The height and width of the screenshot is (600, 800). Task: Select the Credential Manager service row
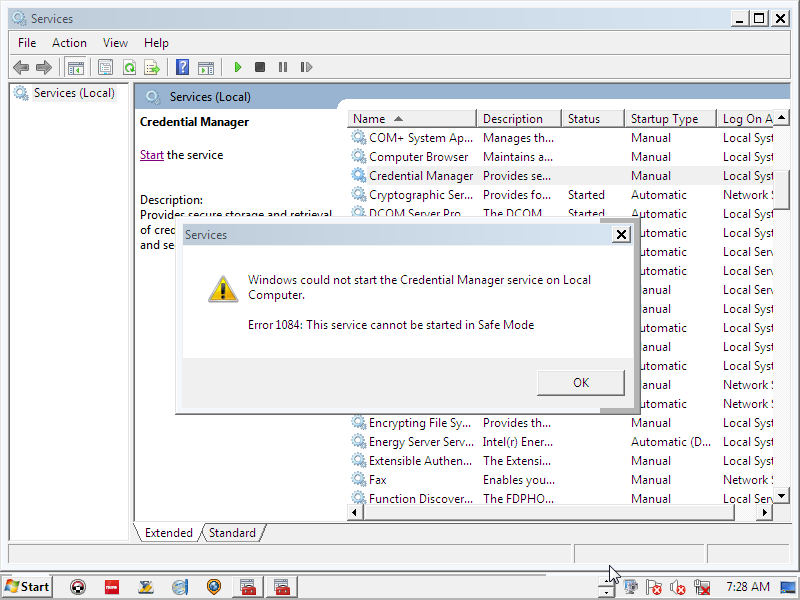coord(561,176)
